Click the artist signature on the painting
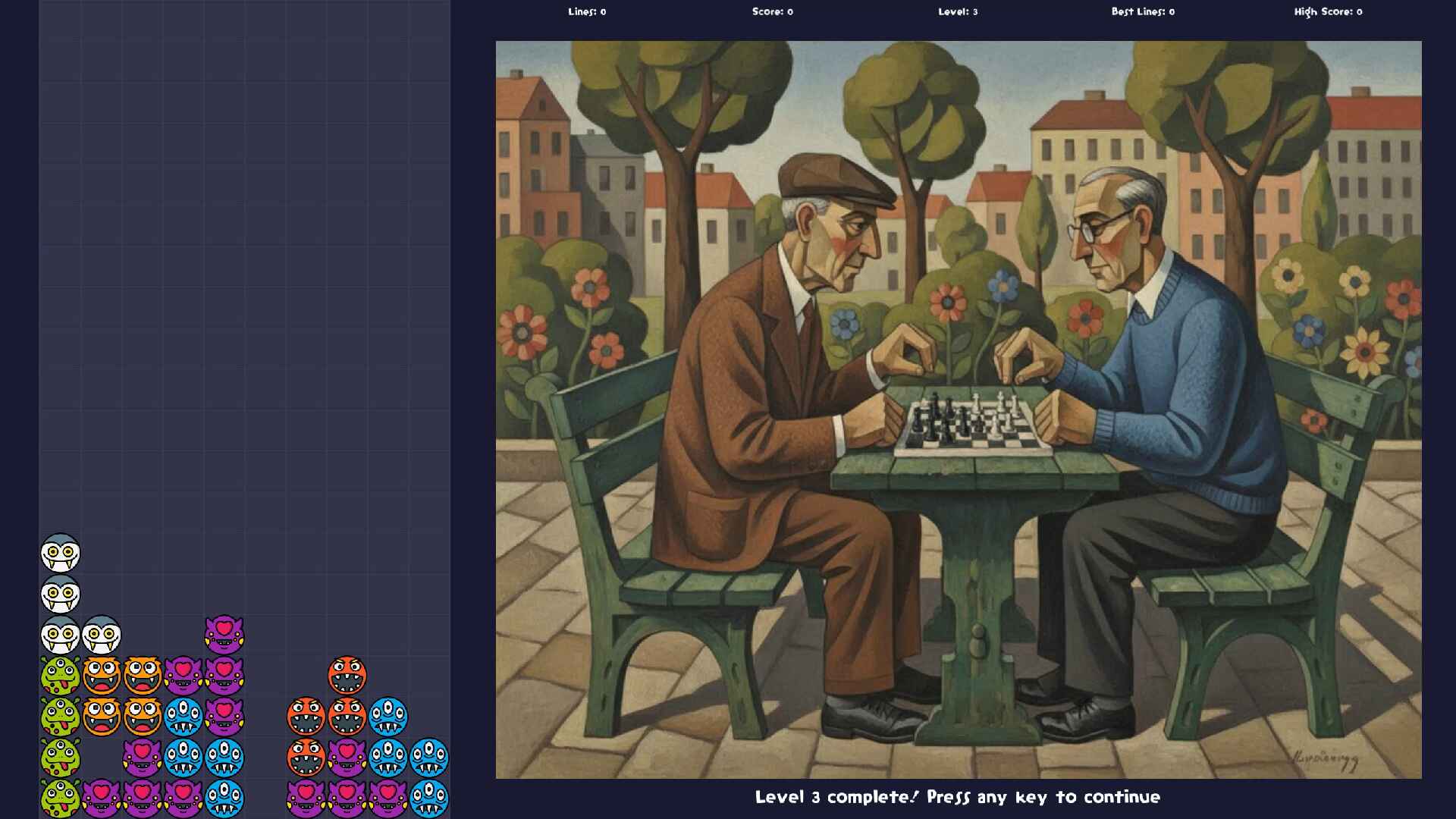Viewport: 1456px width, 819px height. [1325, 760]
